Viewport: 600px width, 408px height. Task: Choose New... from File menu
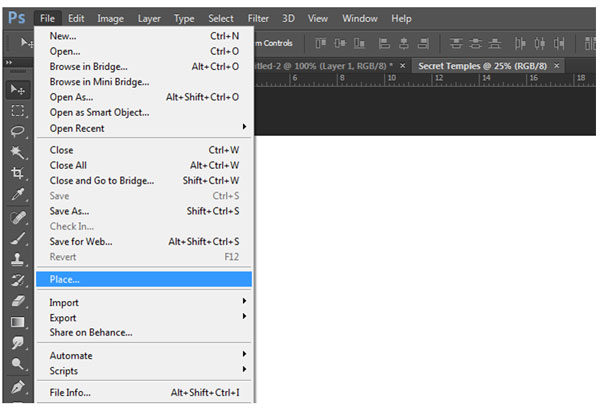[x=144, y=36]
